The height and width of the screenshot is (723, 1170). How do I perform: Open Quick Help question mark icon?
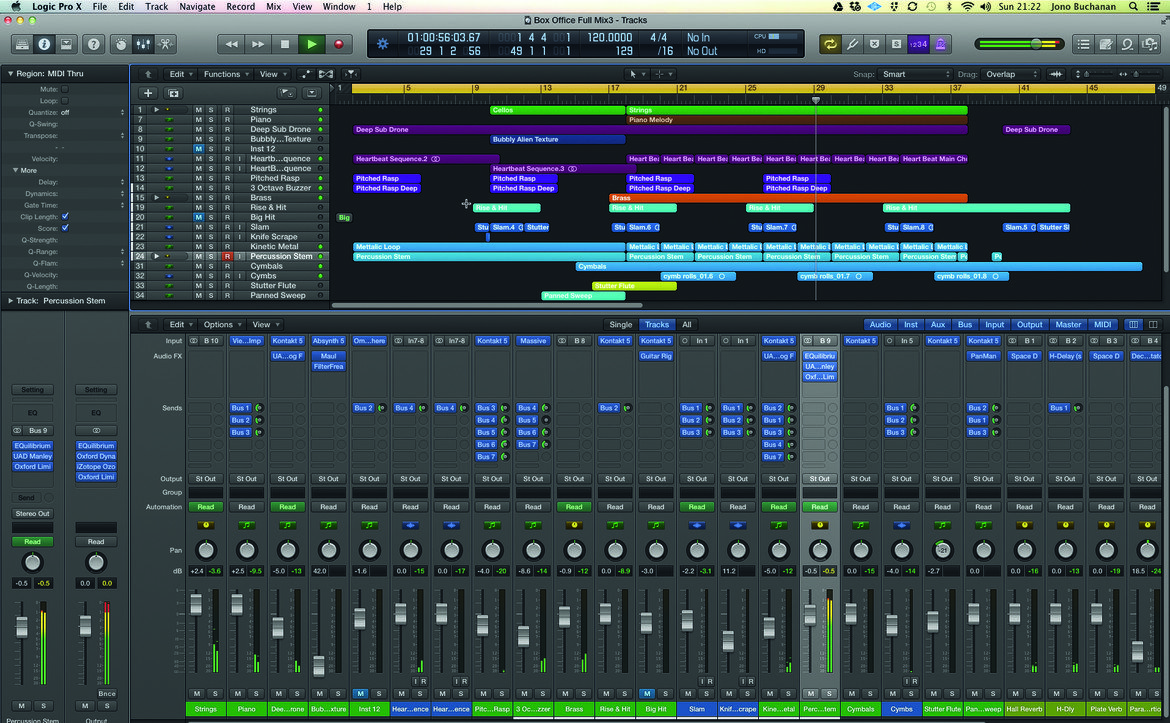(93, 44)
